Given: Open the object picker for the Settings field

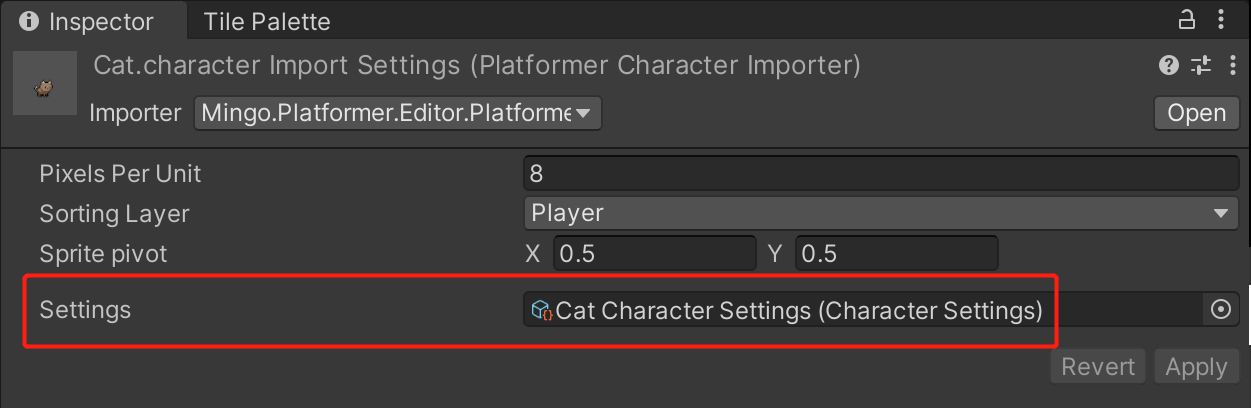Looking at the screenshot, I should (1220, 310).
